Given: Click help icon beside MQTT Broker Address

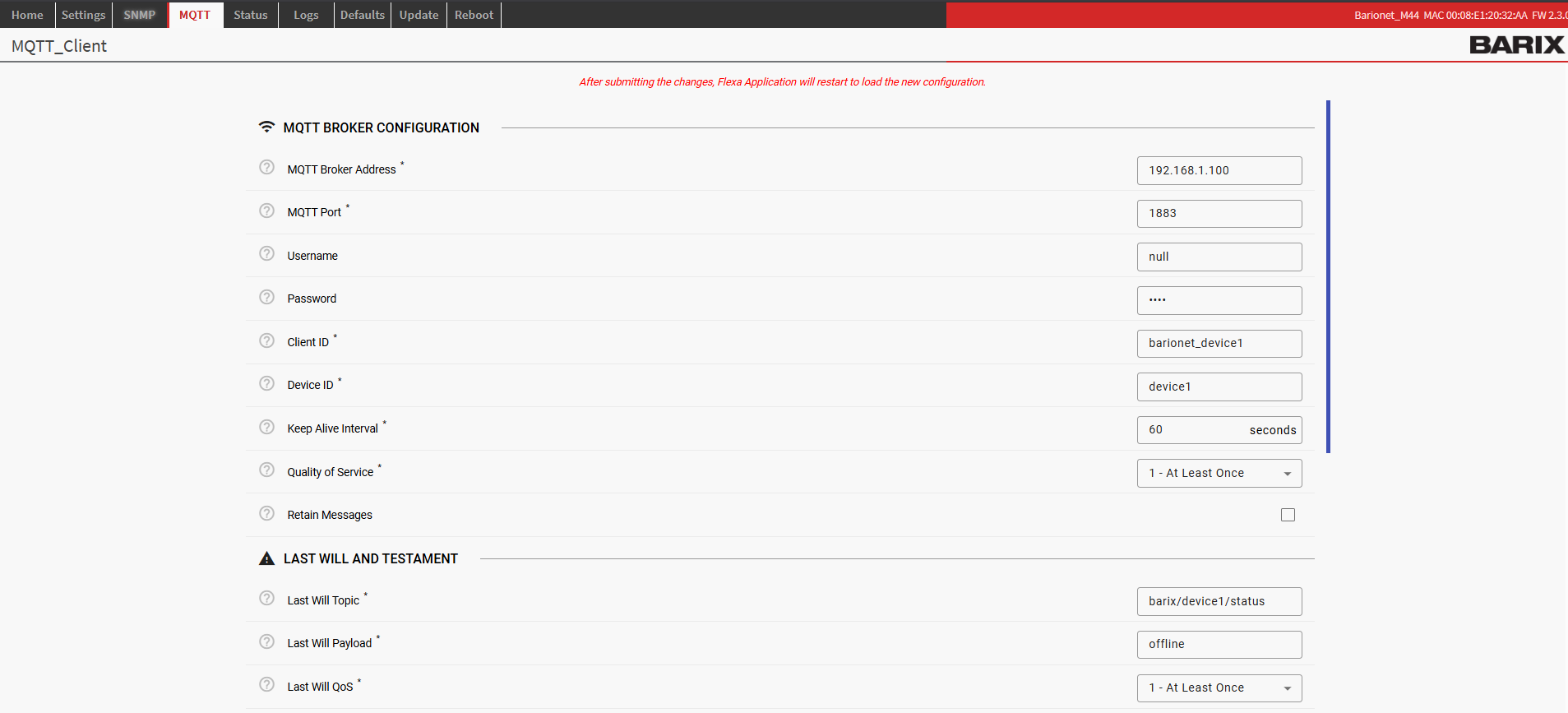Looking at the screenshot, I should click(x=266, y=168).
